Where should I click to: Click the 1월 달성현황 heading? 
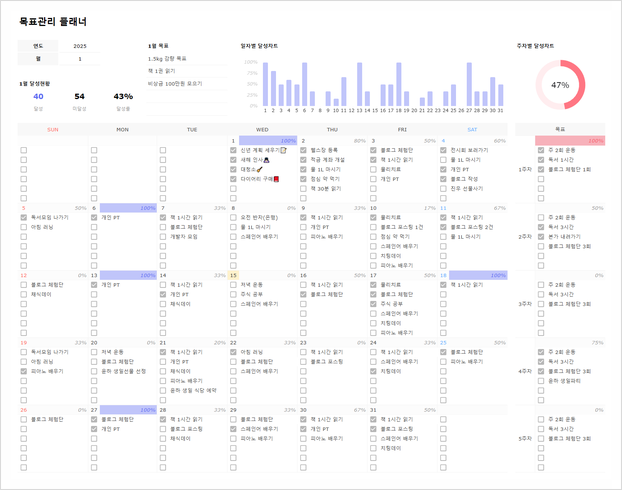click(35, 84)
